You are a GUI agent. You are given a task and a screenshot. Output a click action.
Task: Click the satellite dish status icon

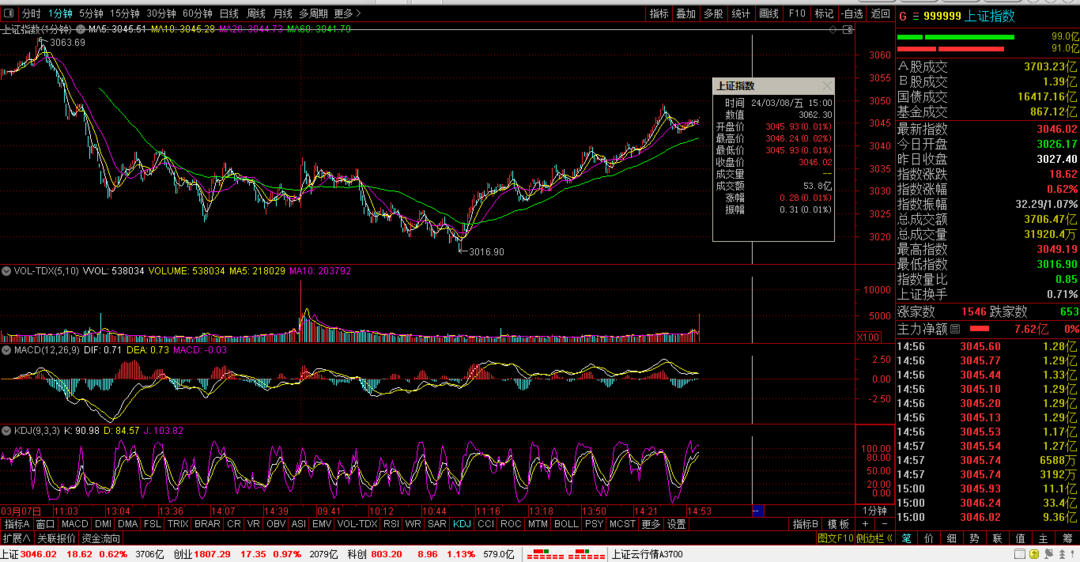click(x=1048, y=554)
